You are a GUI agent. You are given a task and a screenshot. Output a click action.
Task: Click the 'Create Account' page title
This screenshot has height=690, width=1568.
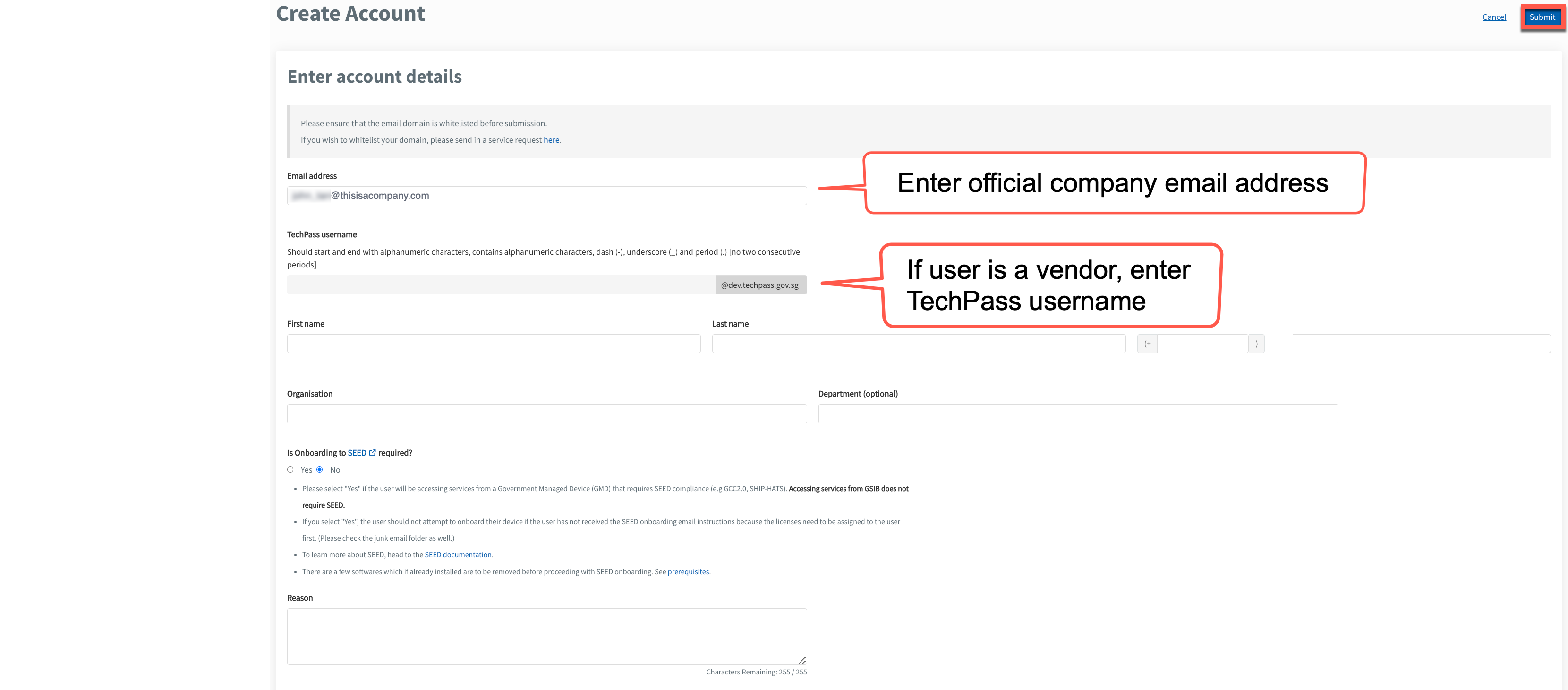pos(350,13)
